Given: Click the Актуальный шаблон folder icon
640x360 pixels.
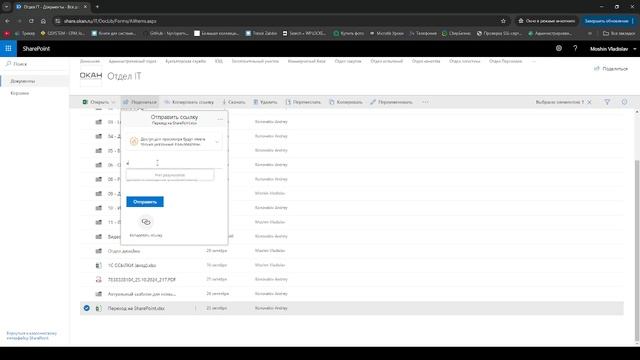Looking at the screenshot, I should pyautogui.click(x=98, y=294).
